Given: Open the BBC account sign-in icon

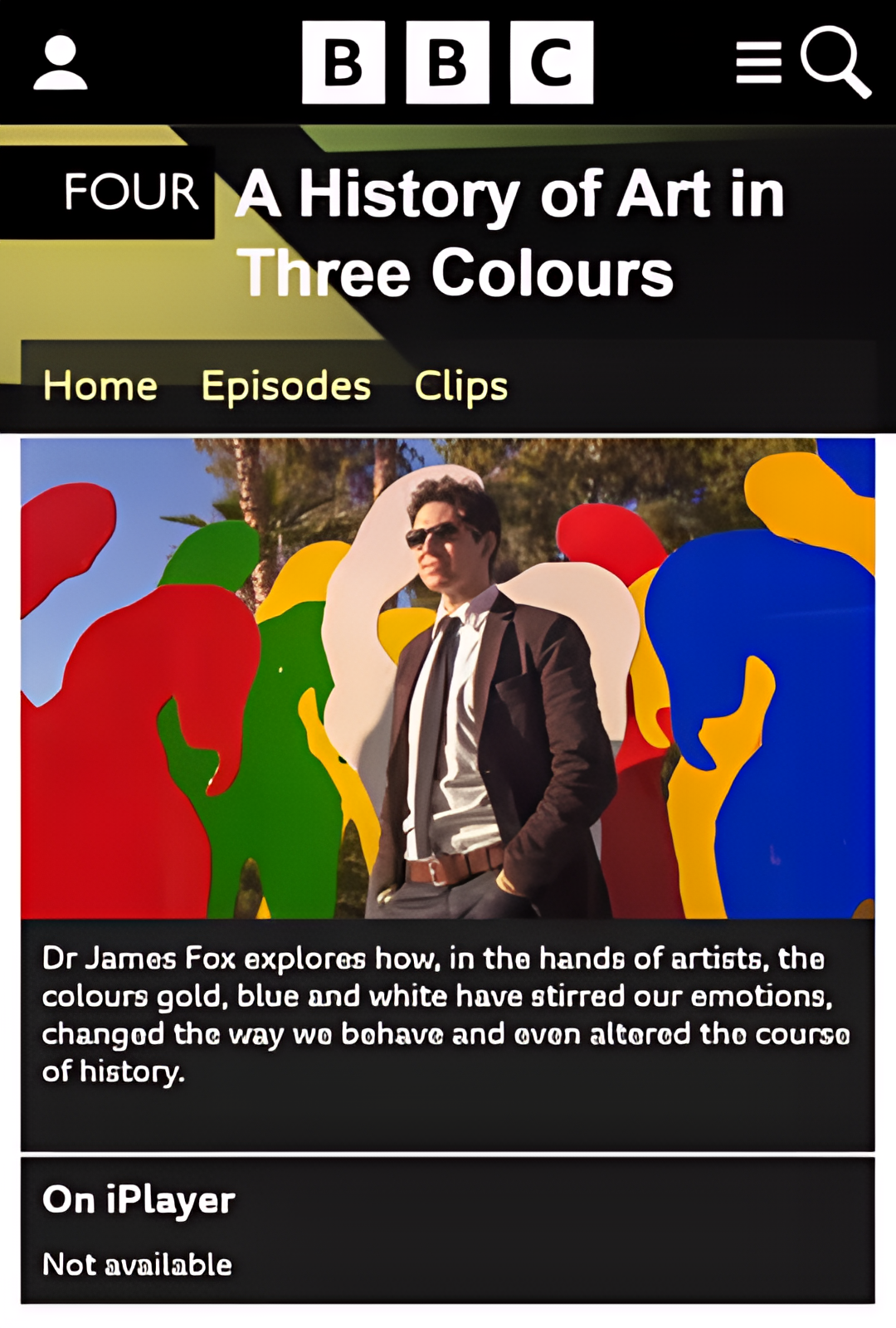Looking at the screenshot, I should [x=61, y=62].
